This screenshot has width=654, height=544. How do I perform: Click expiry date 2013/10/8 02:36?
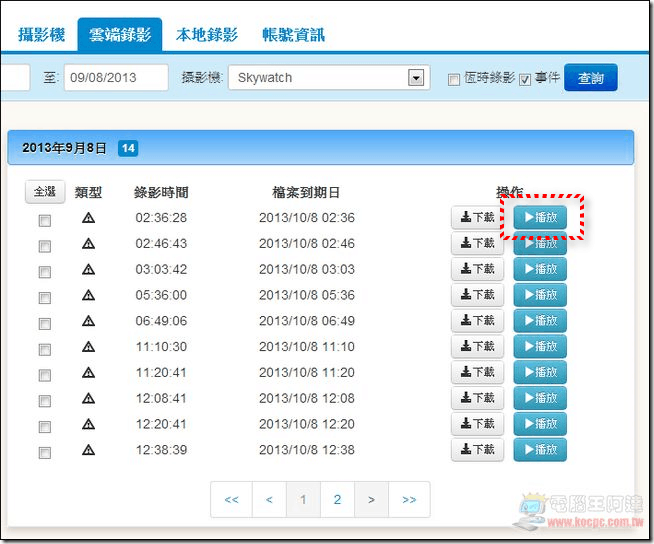pos(307,217)
